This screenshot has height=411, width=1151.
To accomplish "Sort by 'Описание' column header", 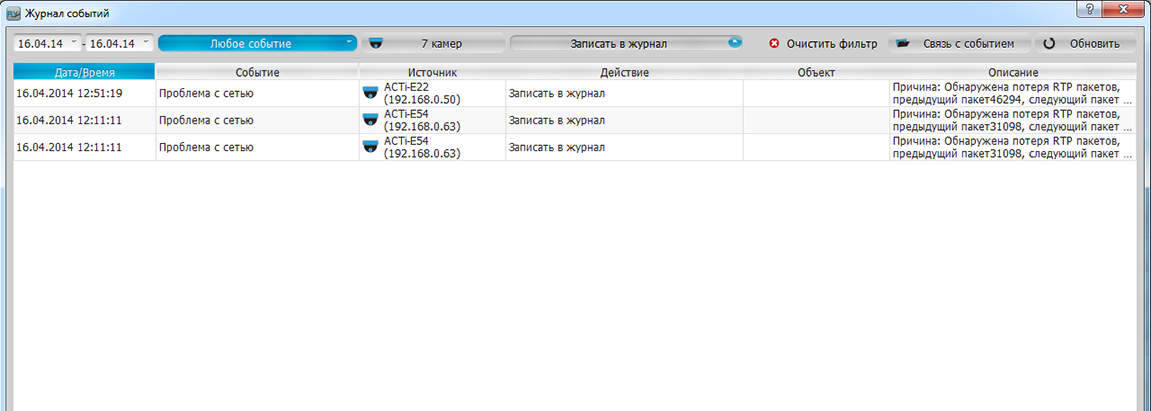I will point(1012,72).
